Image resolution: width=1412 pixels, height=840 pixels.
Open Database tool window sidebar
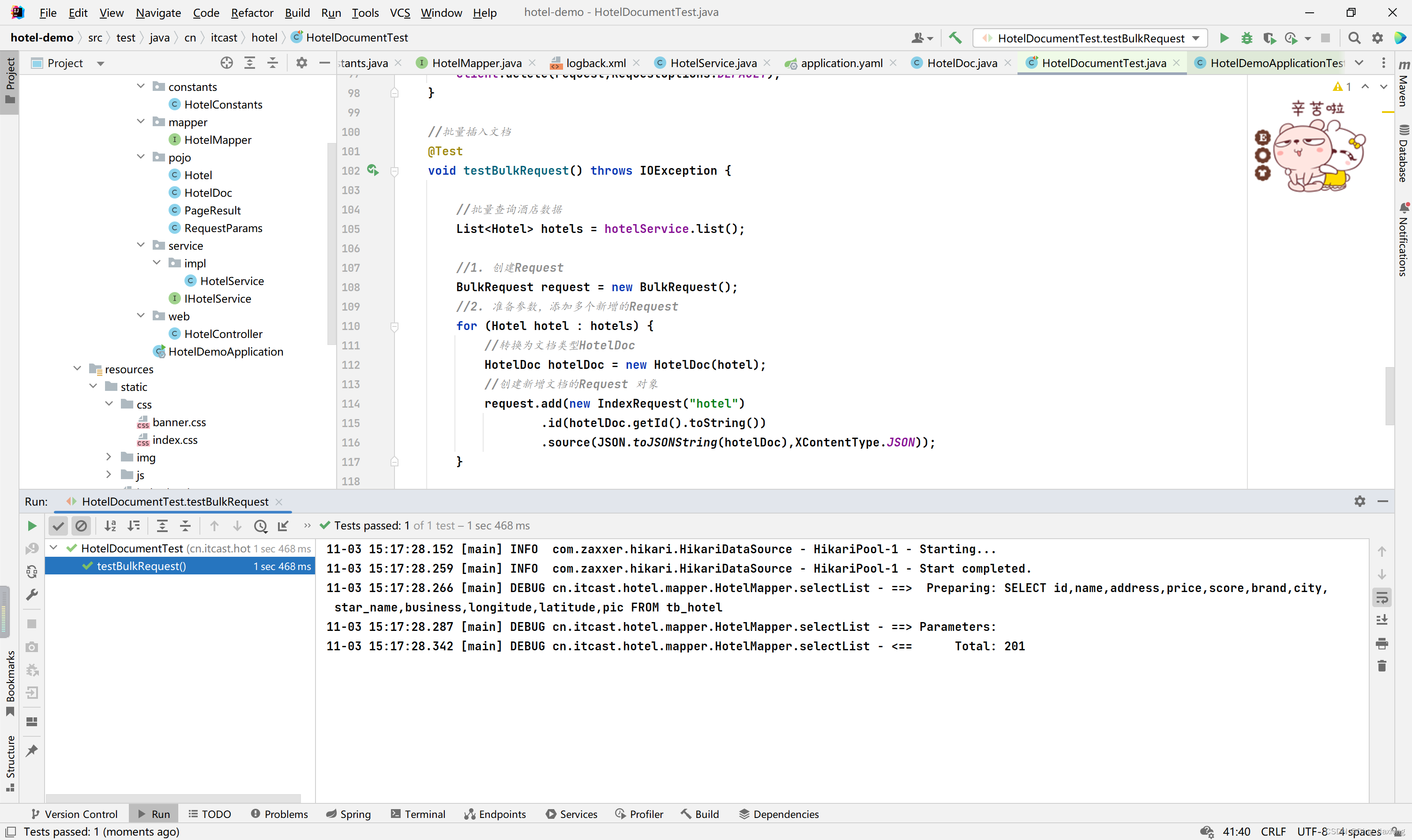[1404, 153]
